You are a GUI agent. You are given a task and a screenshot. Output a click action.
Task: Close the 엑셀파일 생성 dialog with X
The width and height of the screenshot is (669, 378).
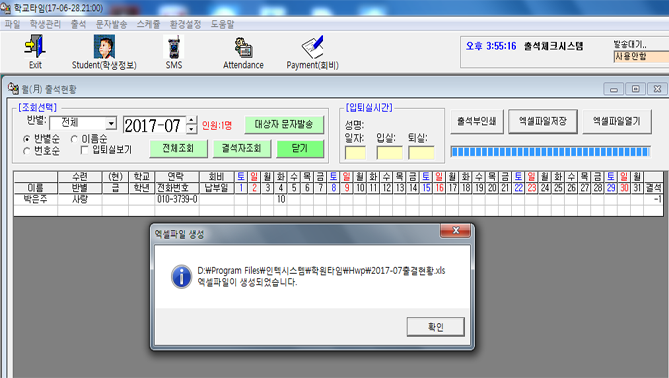click(455, 230)
